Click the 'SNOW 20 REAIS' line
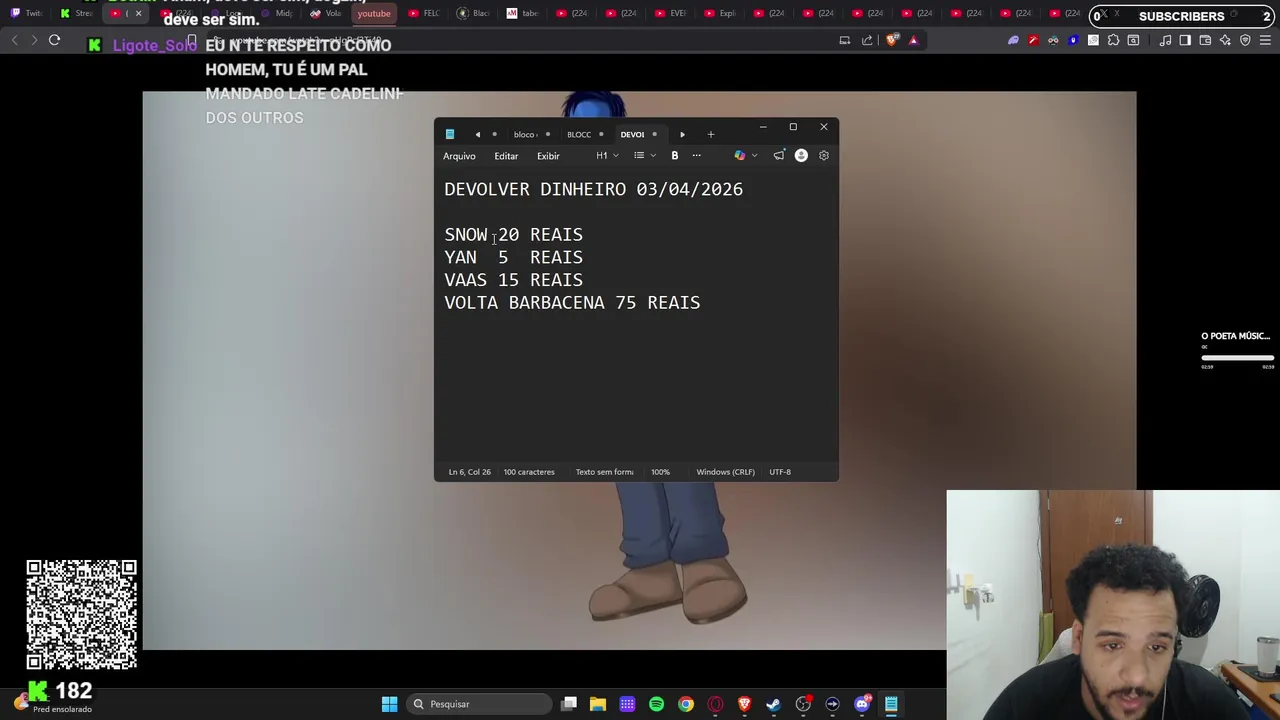This screenshot has width=1280, height=720. click(x=514, y=235)
